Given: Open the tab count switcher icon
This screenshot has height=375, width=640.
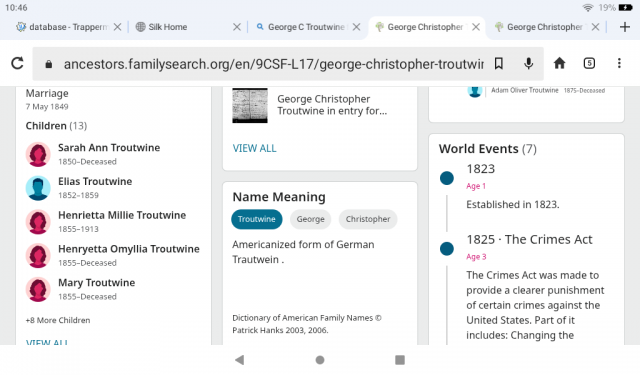Looking at the screenshot, I should point(589,63).
